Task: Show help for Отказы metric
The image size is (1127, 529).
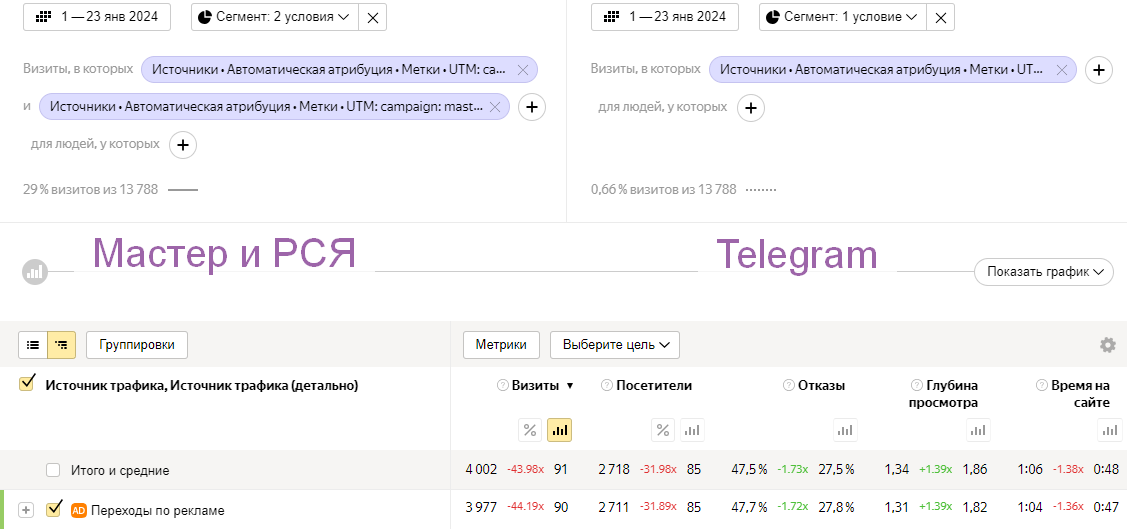Action: tap(788, 386)
